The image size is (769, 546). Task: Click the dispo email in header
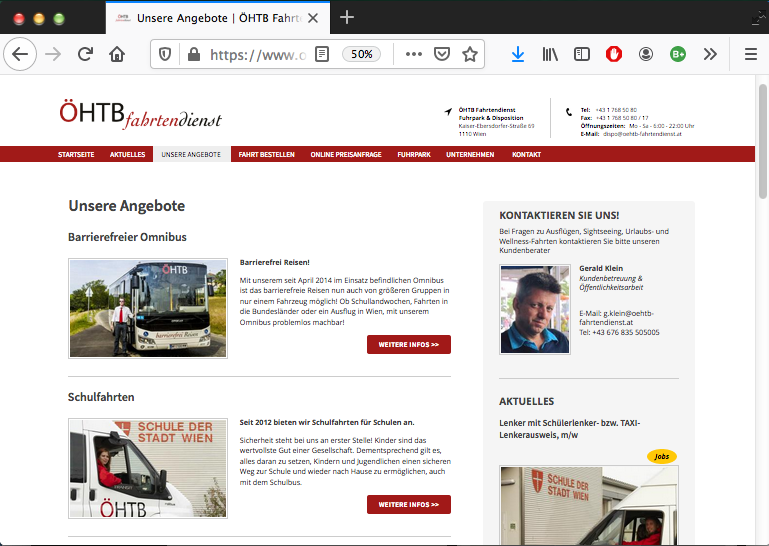[x=642, y=134]
